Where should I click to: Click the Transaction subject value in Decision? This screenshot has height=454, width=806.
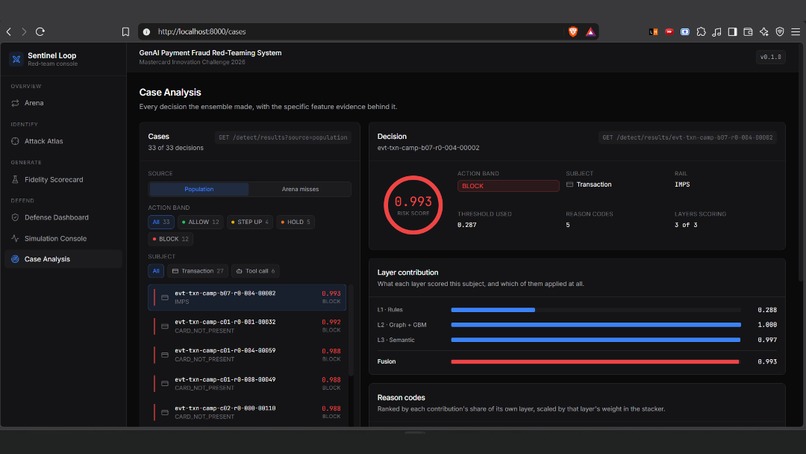point(589,185)
